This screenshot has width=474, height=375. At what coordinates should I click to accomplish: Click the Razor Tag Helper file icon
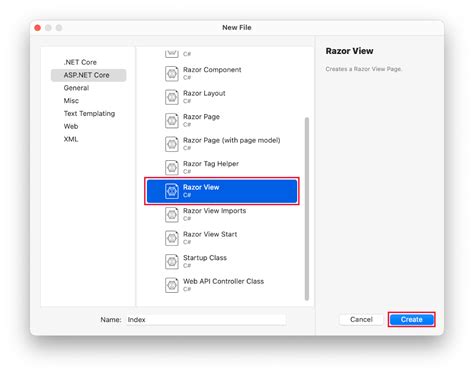coord(172,167)
